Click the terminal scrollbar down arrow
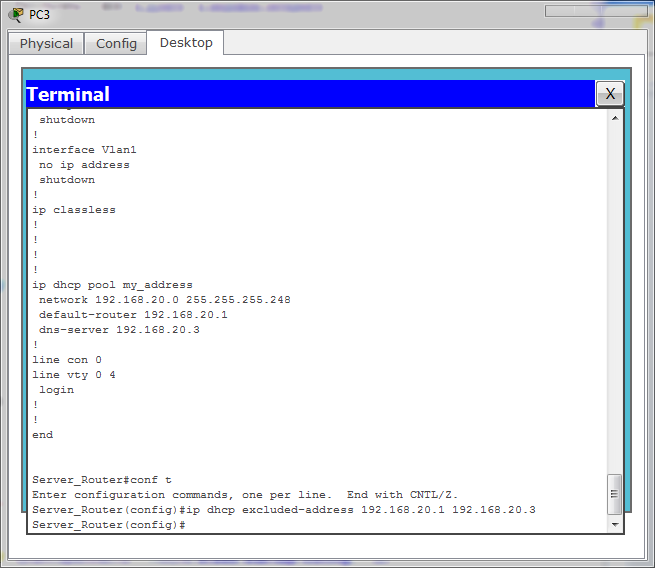The image size is (655, 568). point(615,525)
